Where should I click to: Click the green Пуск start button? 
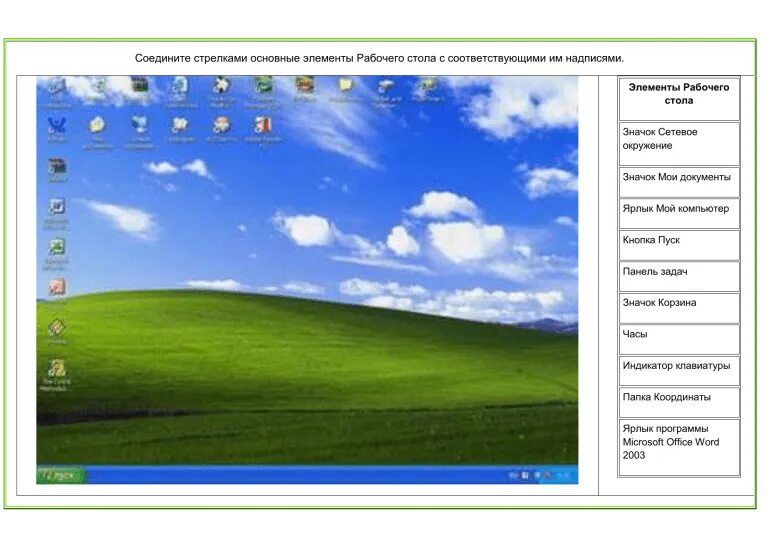point(61,475)
